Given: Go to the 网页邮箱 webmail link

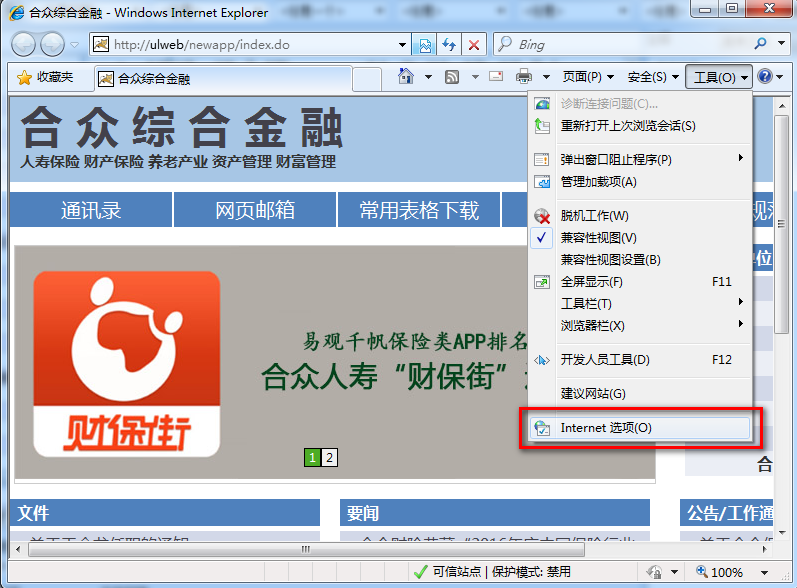Looking at the screenshot, I should pyautogui.click(x=255, y=210).
